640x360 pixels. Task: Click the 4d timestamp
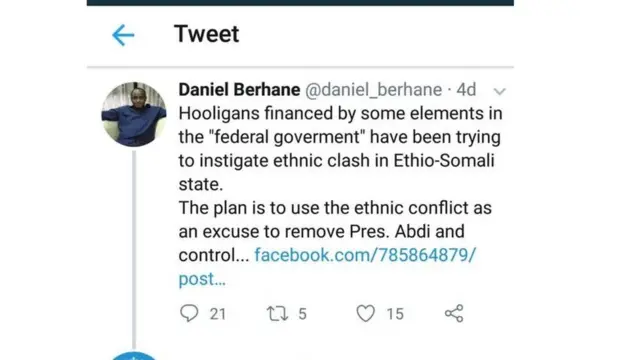tap(466, 90)
